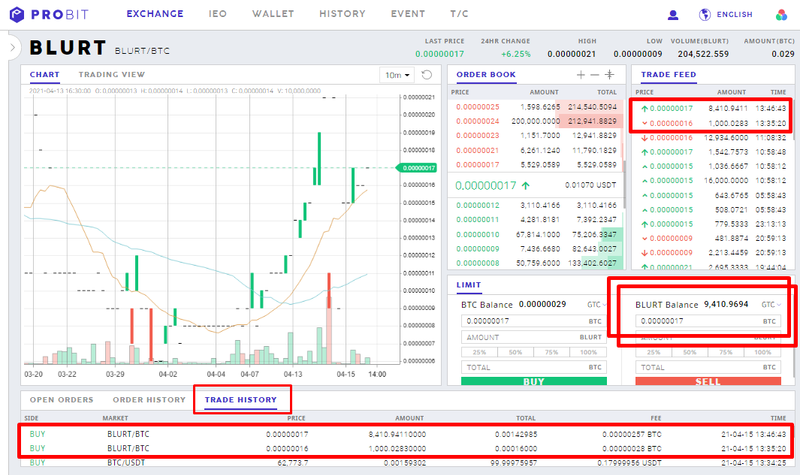Select 75% in buy form
The width and height of the screenshot is (800, 475).
click(552, 352)
